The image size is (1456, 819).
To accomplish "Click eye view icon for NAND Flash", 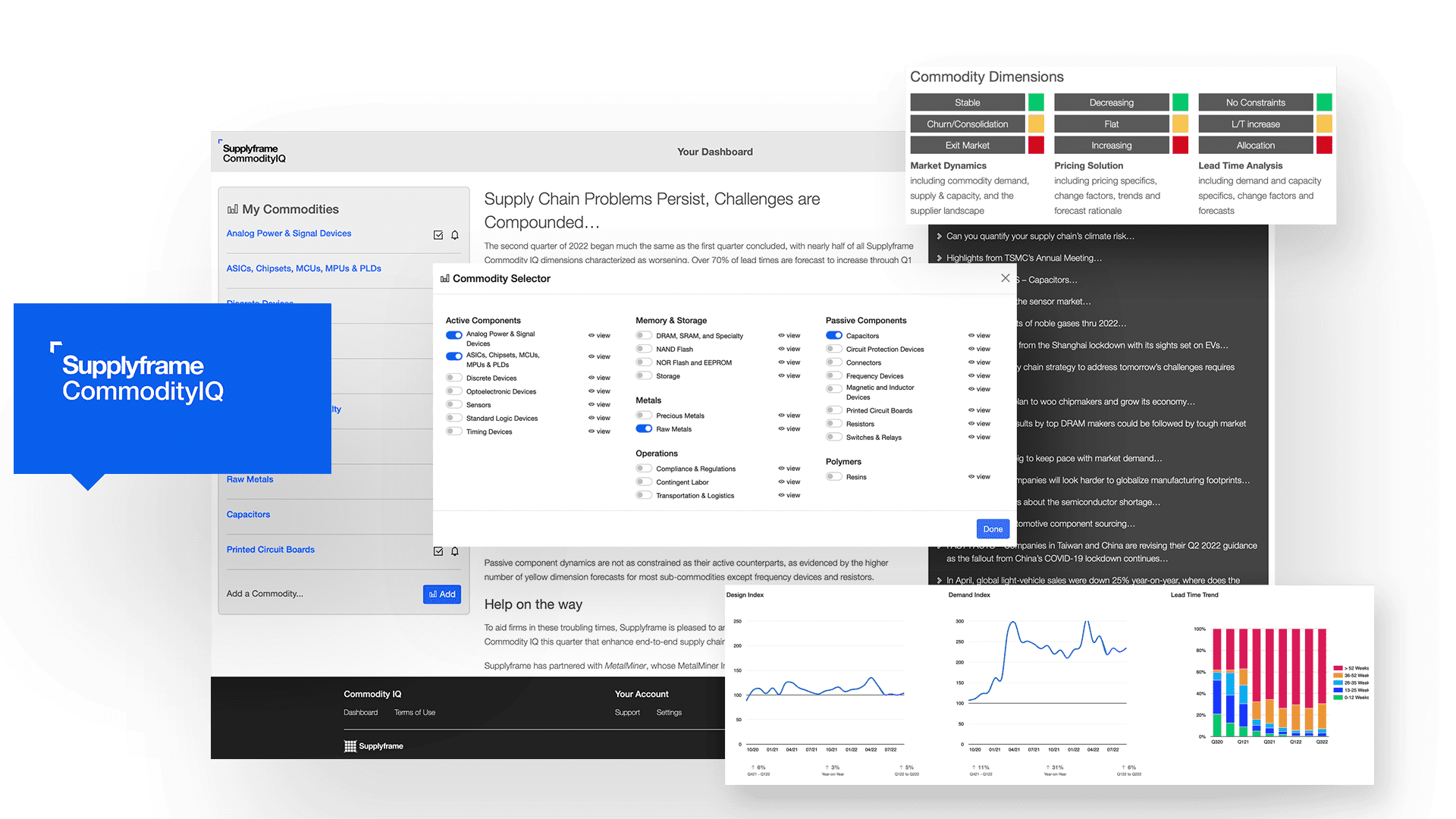I will [782, 349].
